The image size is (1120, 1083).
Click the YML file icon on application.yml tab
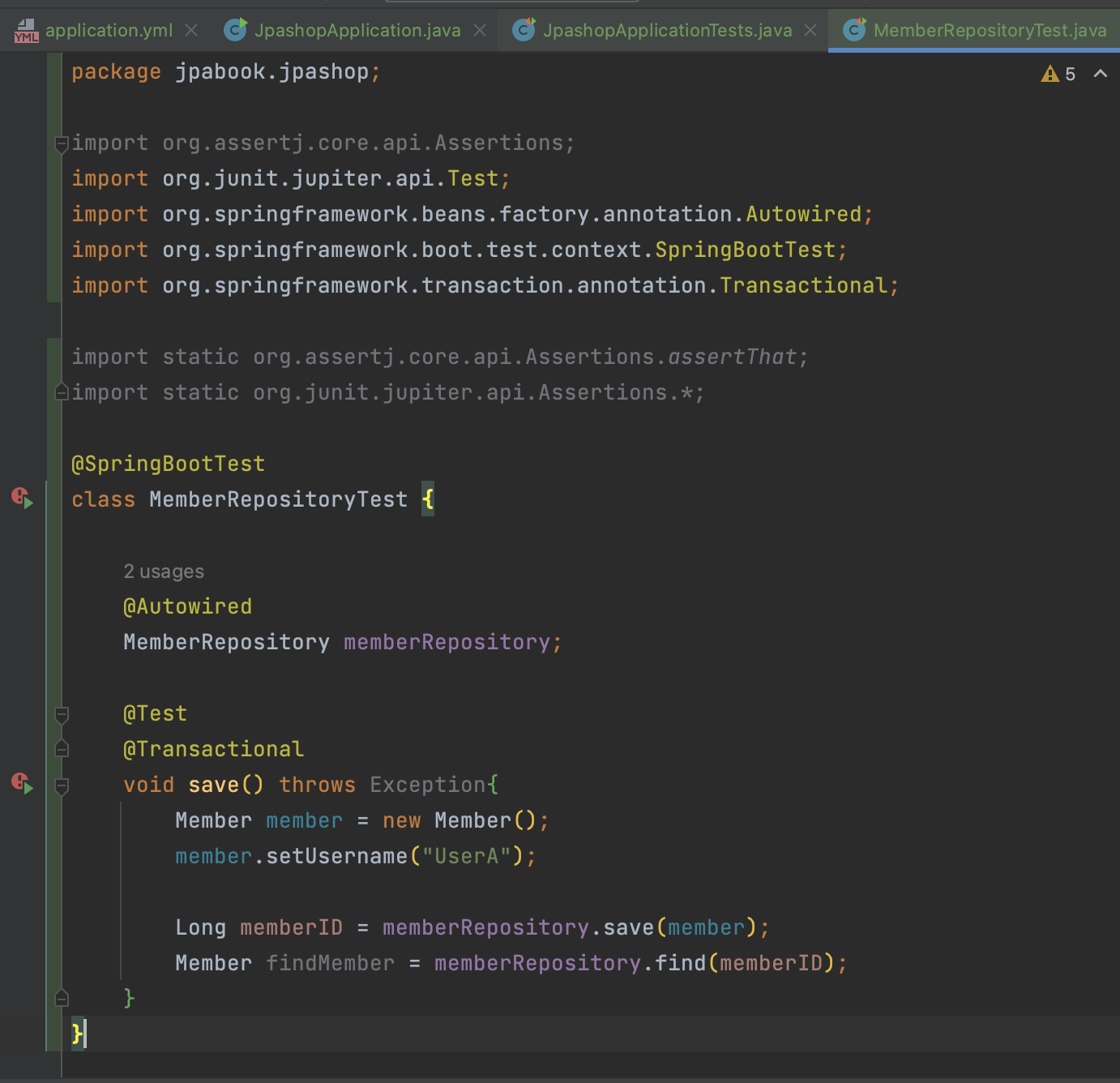pos(26,31)
